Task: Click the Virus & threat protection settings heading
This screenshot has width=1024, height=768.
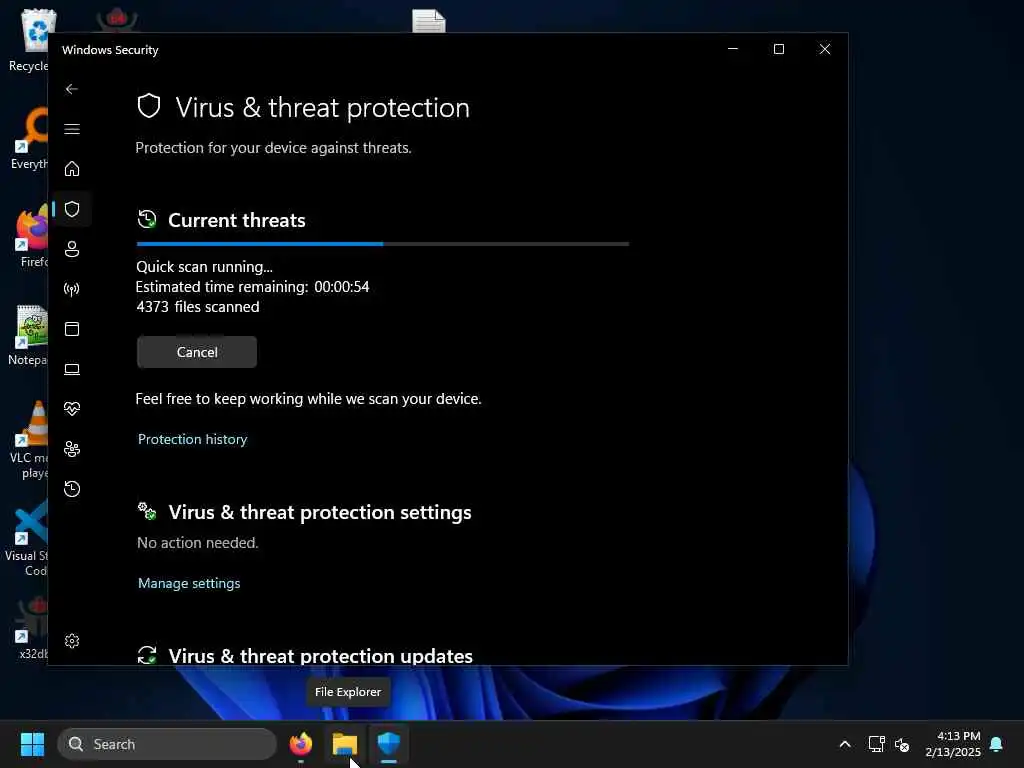Action: click(x=320, y=512)
